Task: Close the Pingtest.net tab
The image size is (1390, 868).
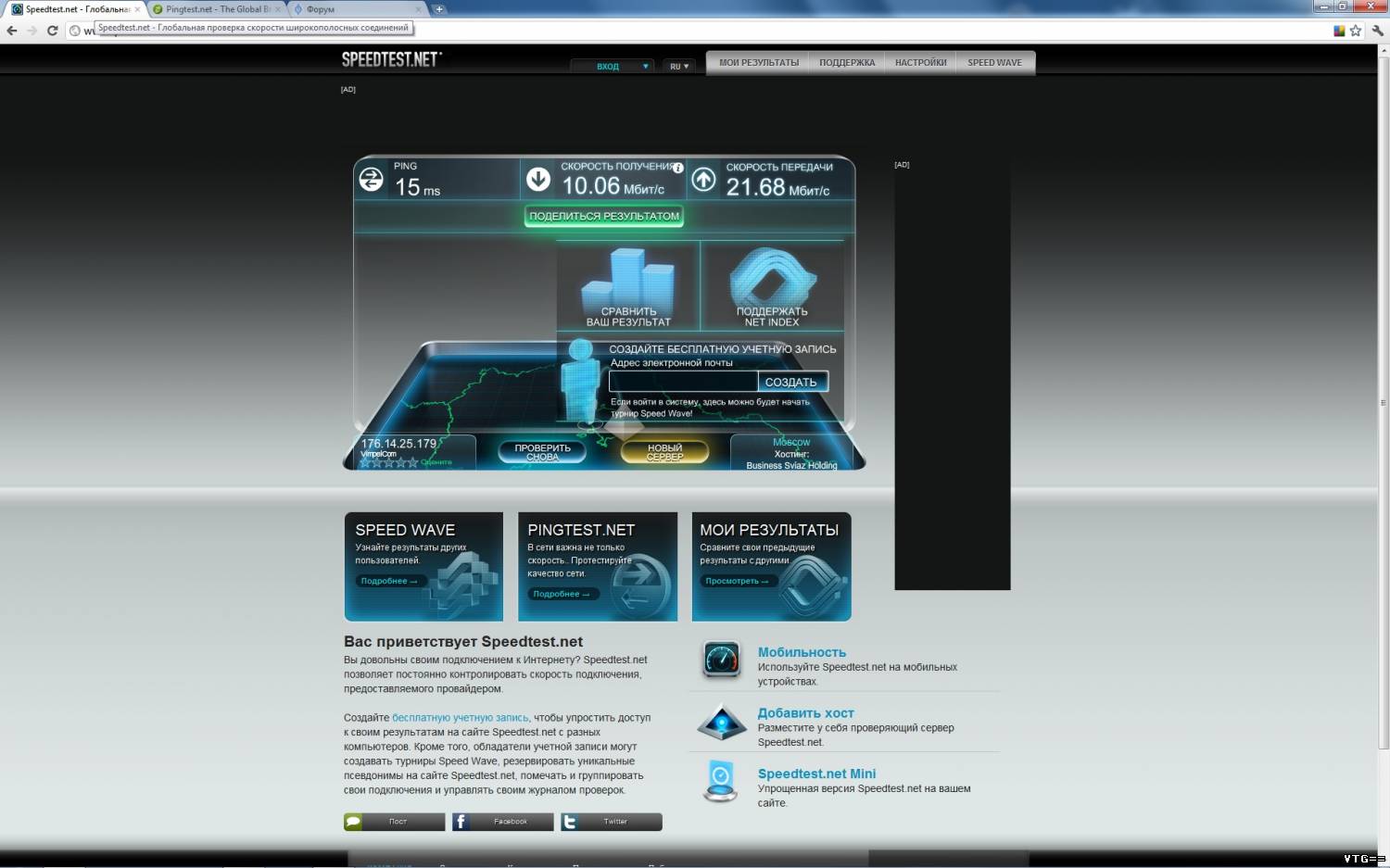Action: [277, 9]
